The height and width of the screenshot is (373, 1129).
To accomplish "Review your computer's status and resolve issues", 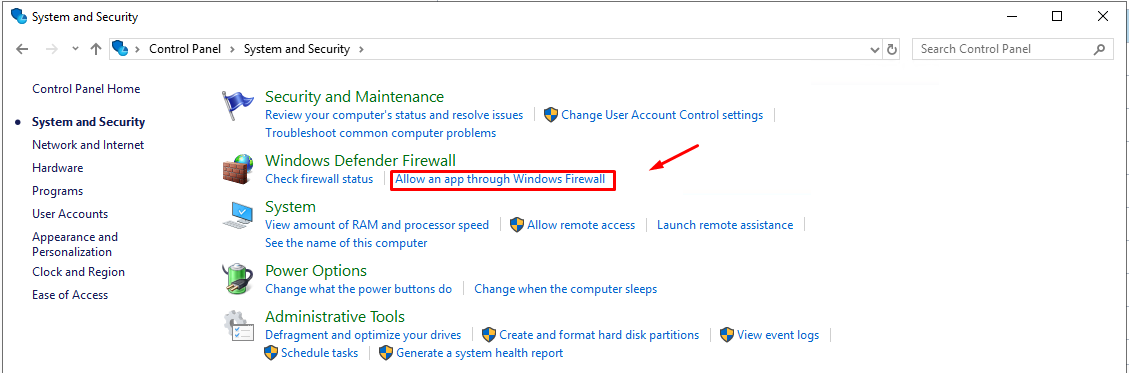I will (394, 114).
